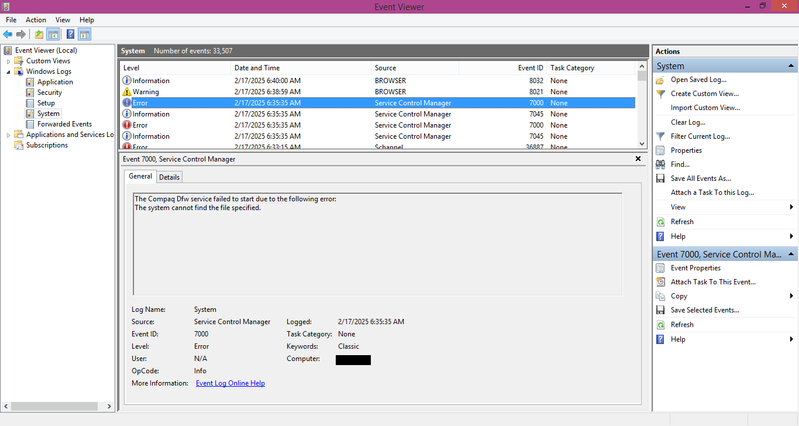Click the Forward arrow toolbar icon
Image resolution: width=799 pixels, height=426 pixels.
(21, 34)
